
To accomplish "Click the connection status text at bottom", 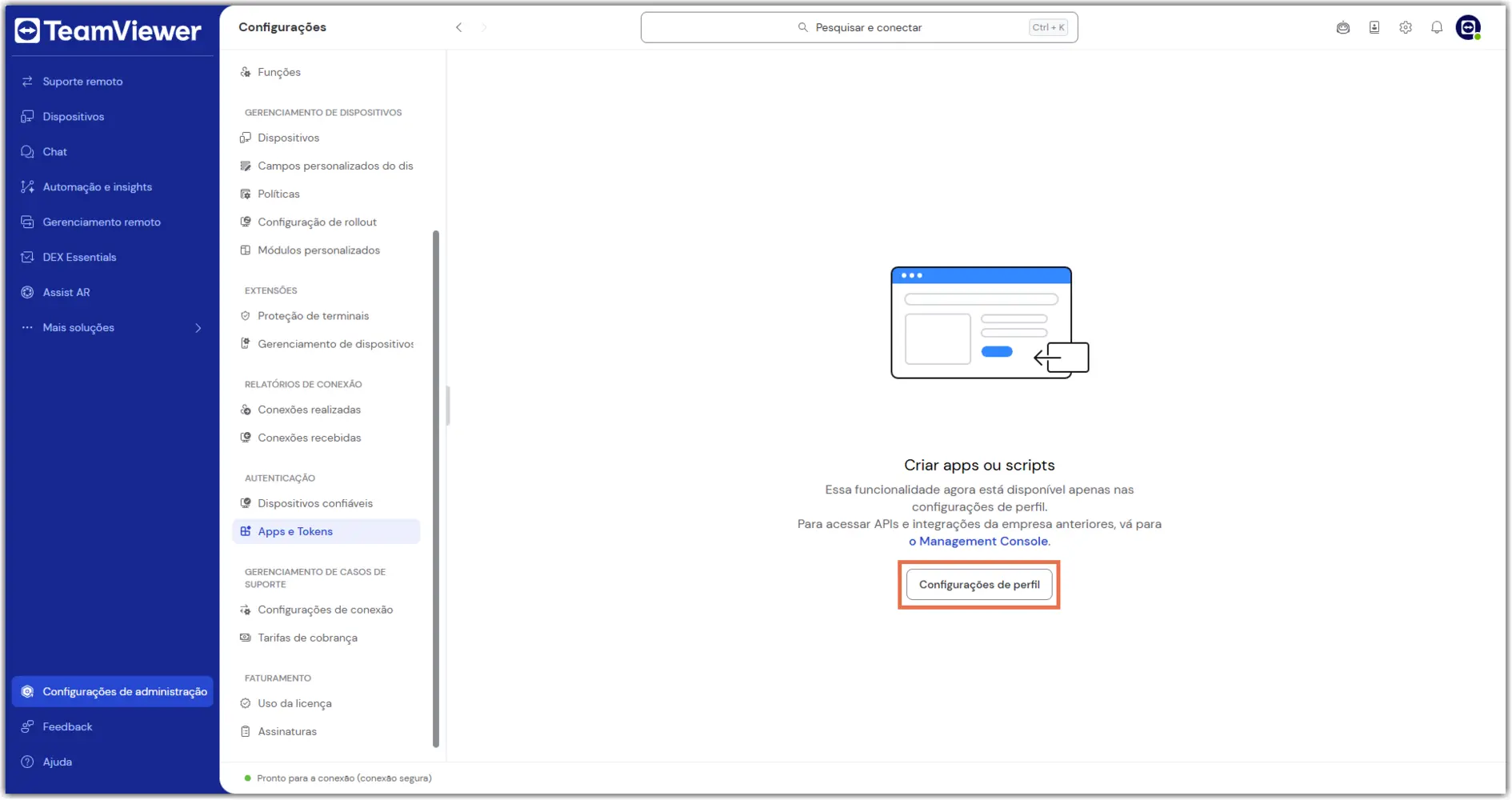I will (344, 778).
